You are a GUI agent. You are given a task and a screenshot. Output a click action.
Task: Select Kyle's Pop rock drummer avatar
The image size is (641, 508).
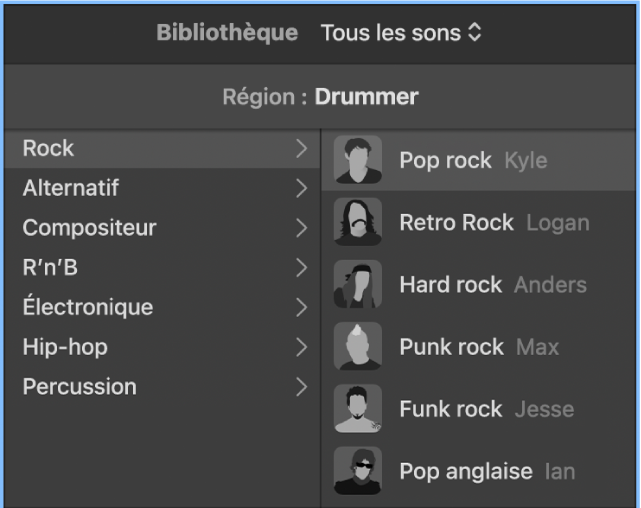click(x=358, y=159)
